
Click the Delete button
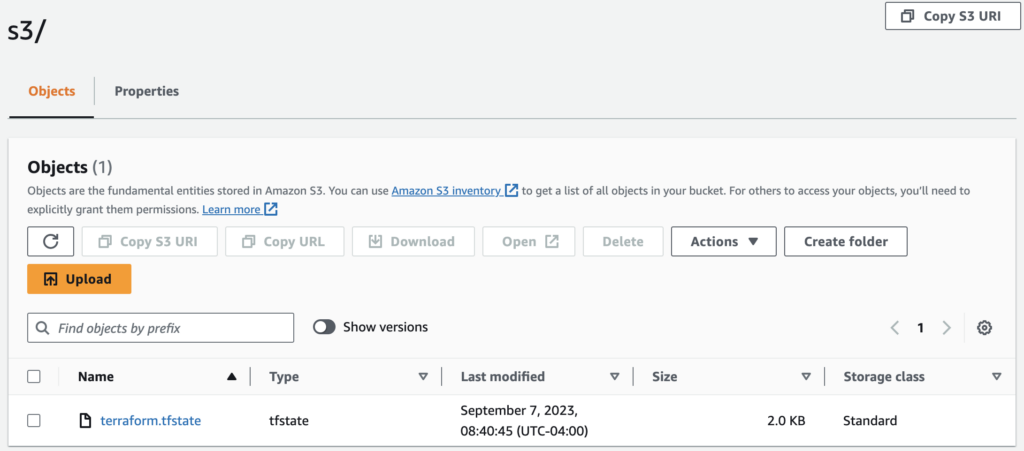point(623,241)
